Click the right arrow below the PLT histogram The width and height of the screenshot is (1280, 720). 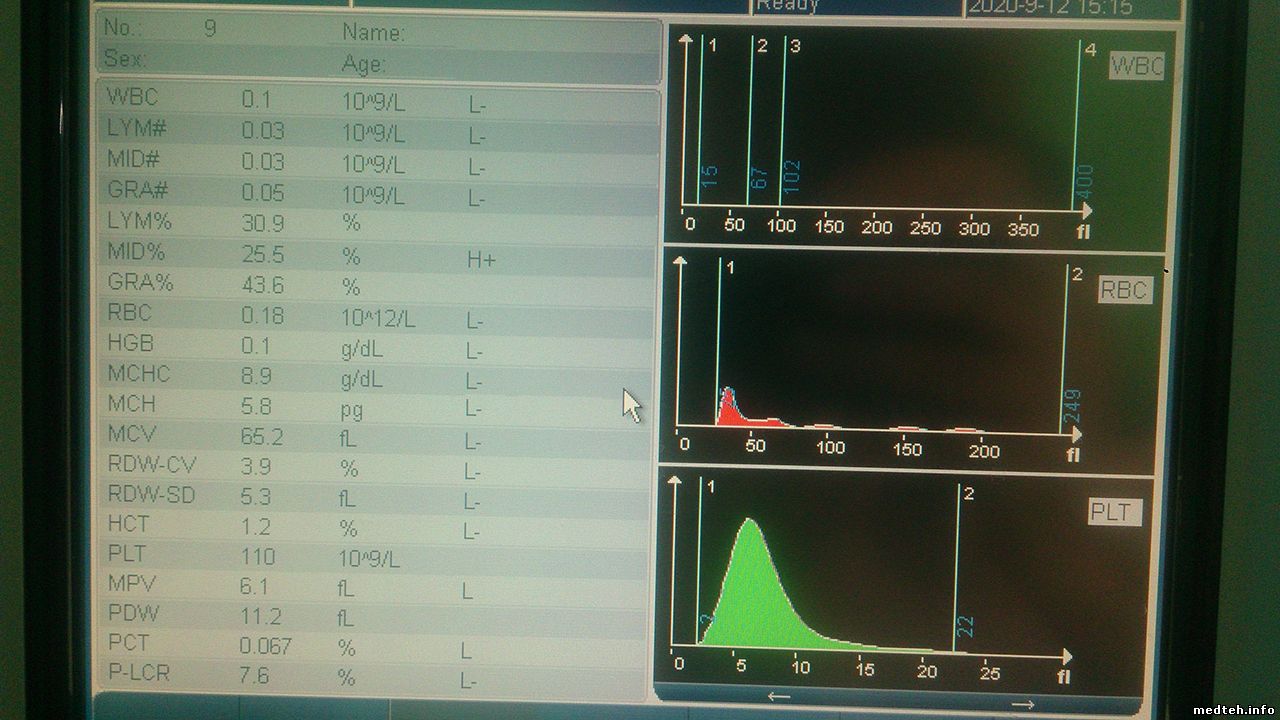(1022, 704)
